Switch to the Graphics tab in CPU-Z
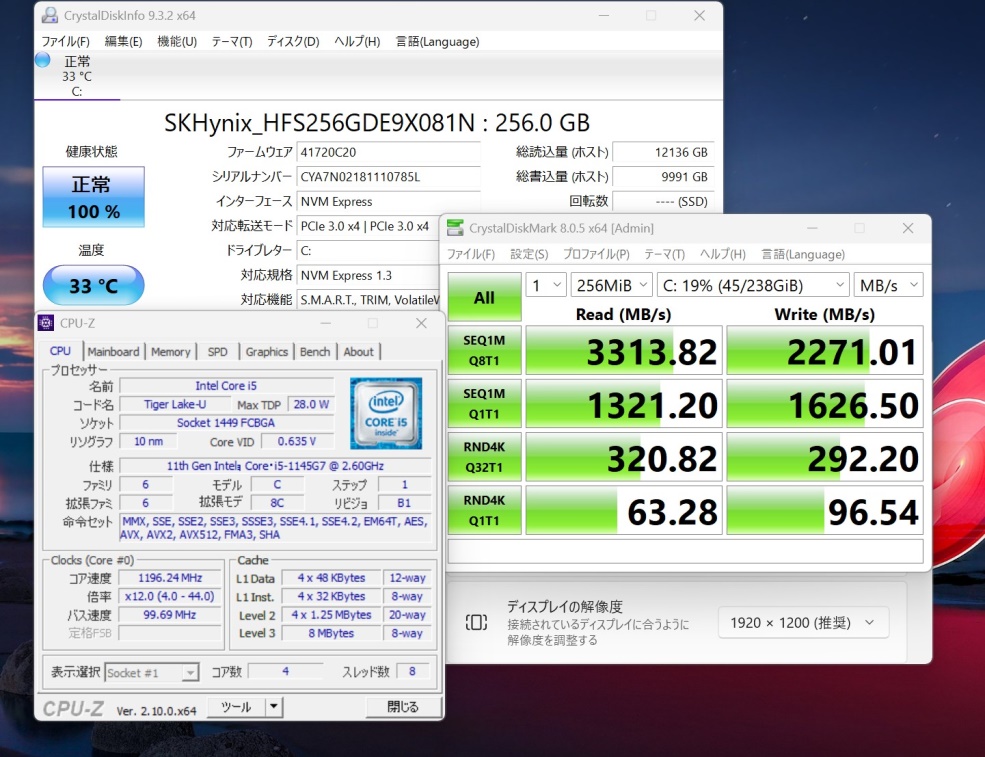This screenshot has height=757, width=985. click(266, 352)
